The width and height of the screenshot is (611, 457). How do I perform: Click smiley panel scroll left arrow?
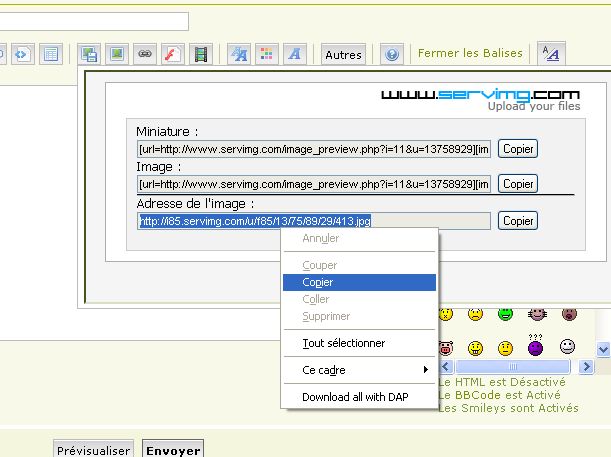tap(446, 367)
